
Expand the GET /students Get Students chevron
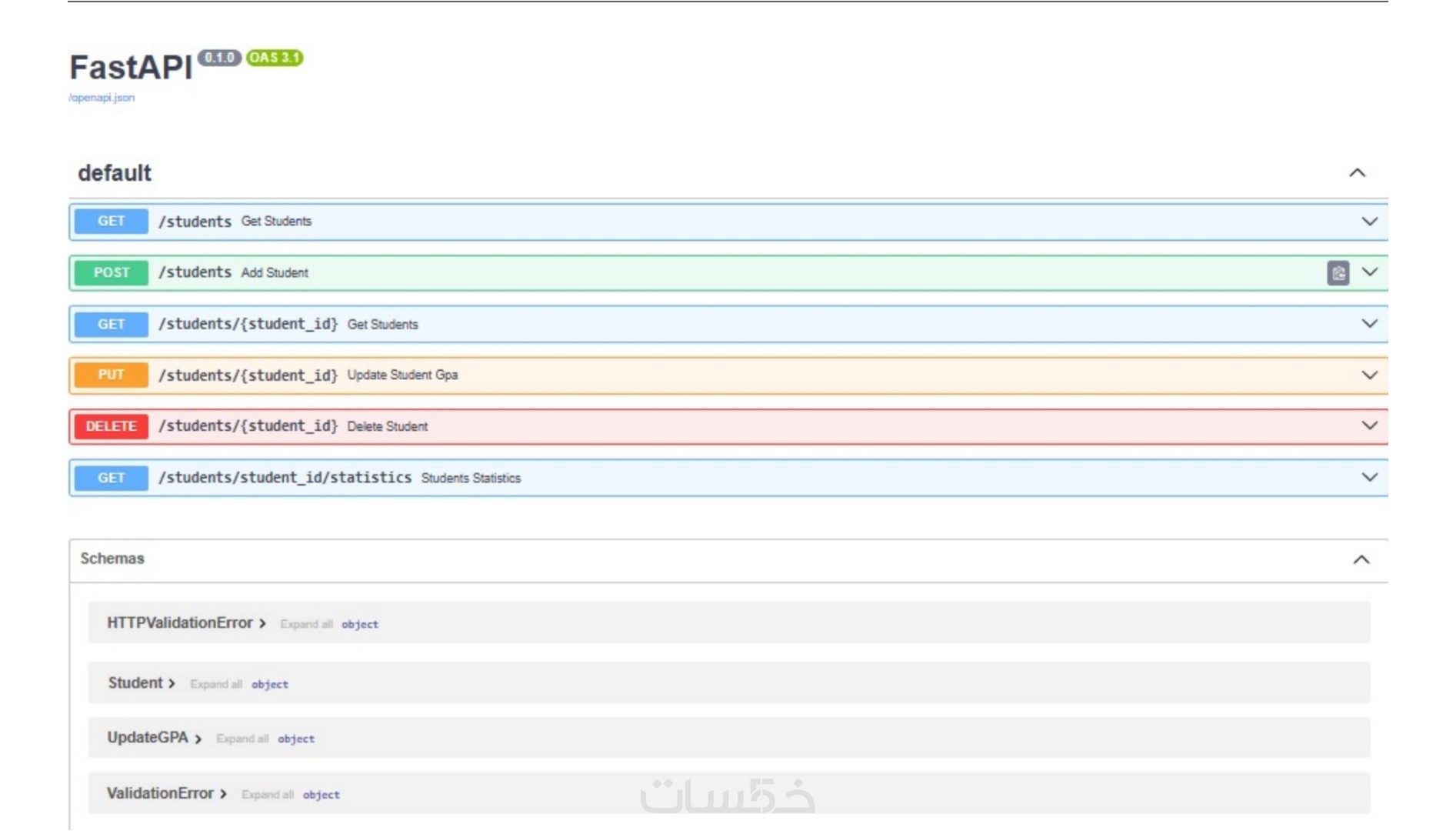click(x=1370, y=222)
